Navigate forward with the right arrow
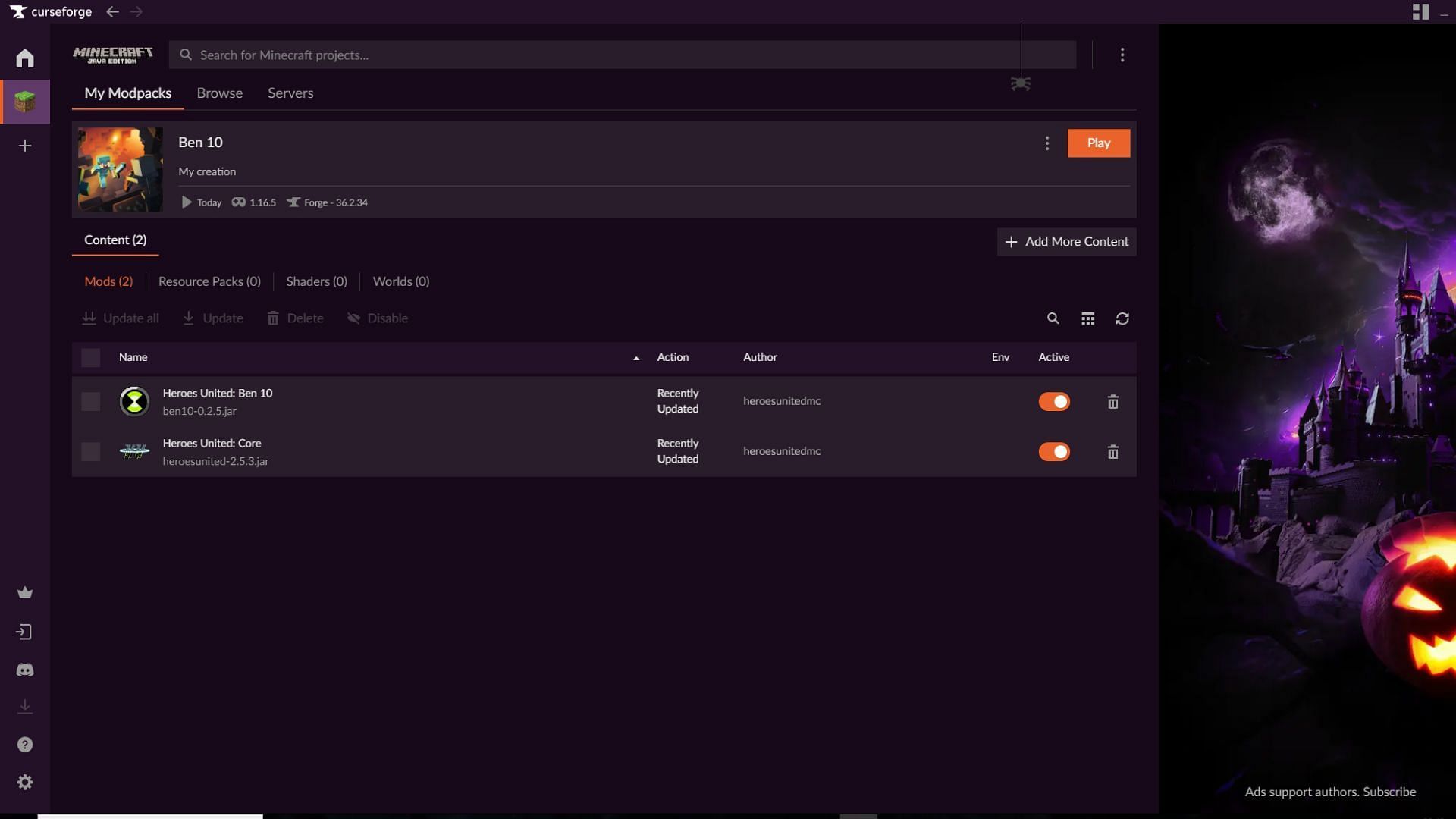The image size is (1456, 819). (x=136, y=11)
